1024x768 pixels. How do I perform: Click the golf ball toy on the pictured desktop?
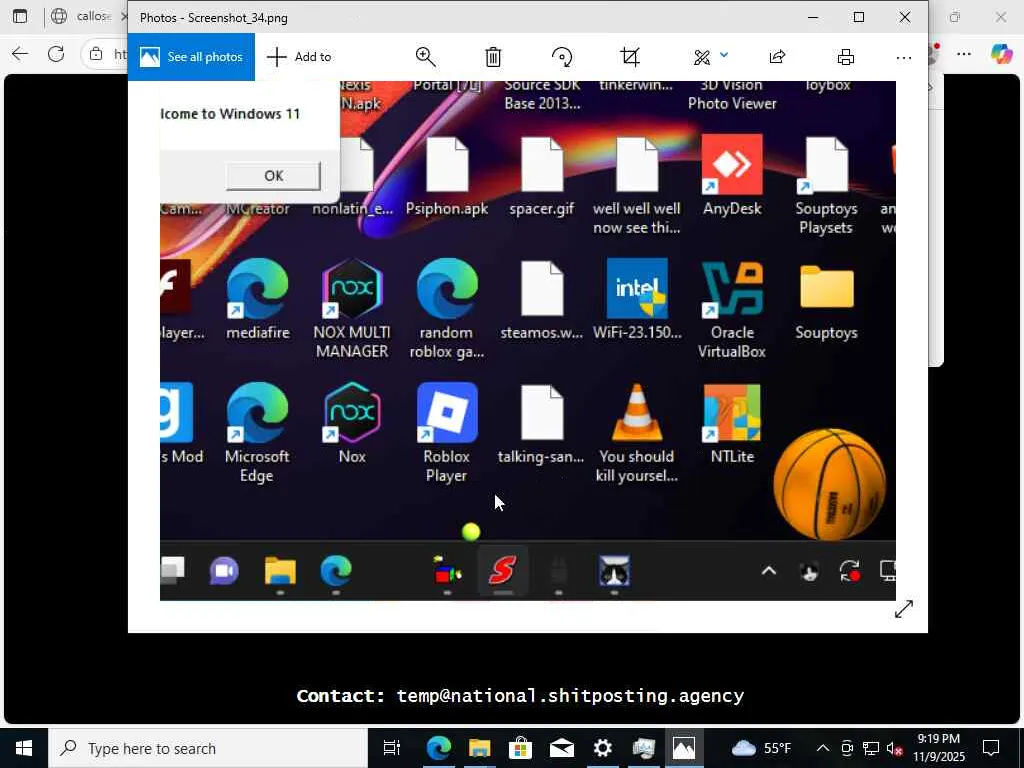click(x=471, y=532)
